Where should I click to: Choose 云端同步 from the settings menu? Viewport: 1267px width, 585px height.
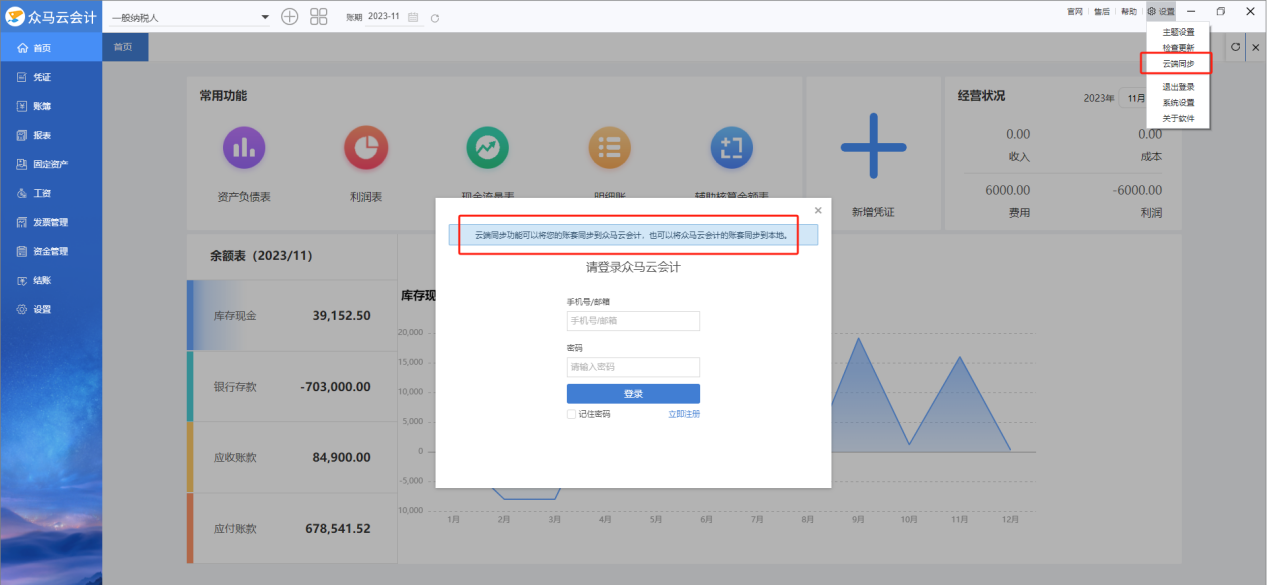(1178, 64)
